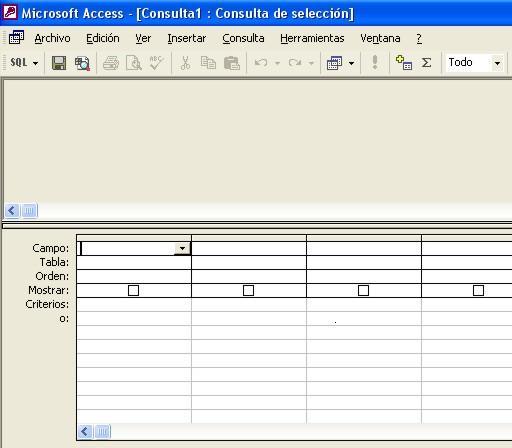512x448 pixels.
Task: Expand the SQL view dropdown arrow
Action: 35,63
